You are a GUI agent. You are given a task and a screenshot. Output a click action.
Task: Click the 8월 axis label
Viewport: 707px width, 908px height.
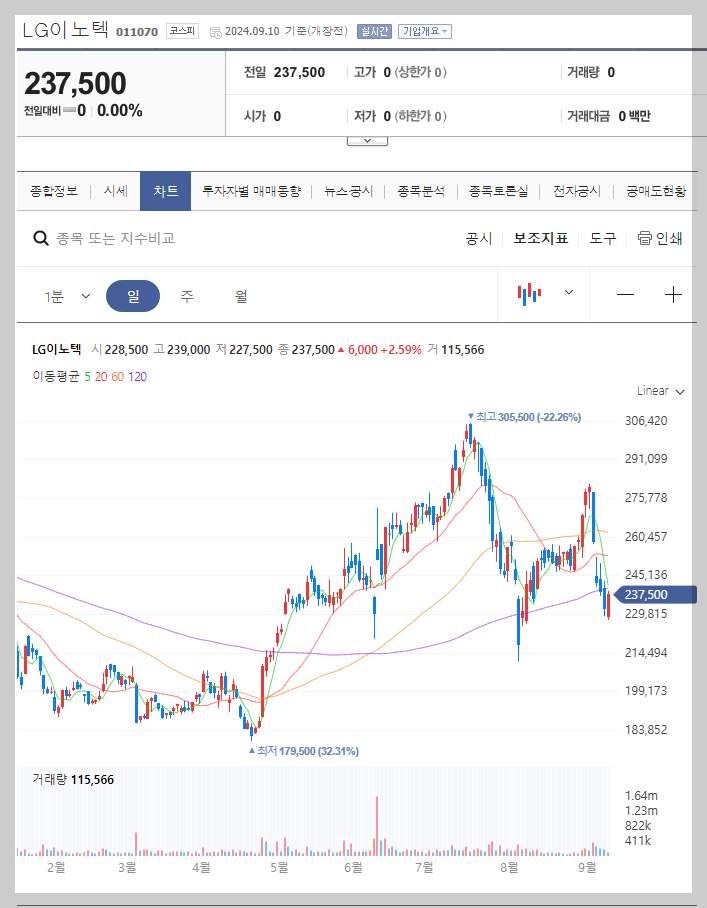pos(510,867)
